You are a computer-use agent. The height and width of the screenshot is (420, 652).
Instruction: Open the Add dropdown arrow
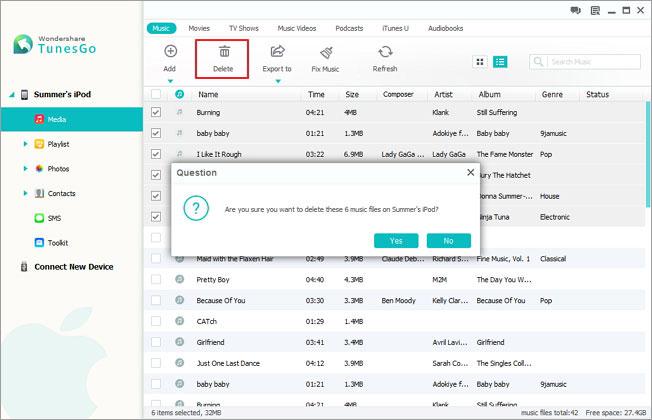[x=170, y=81]
